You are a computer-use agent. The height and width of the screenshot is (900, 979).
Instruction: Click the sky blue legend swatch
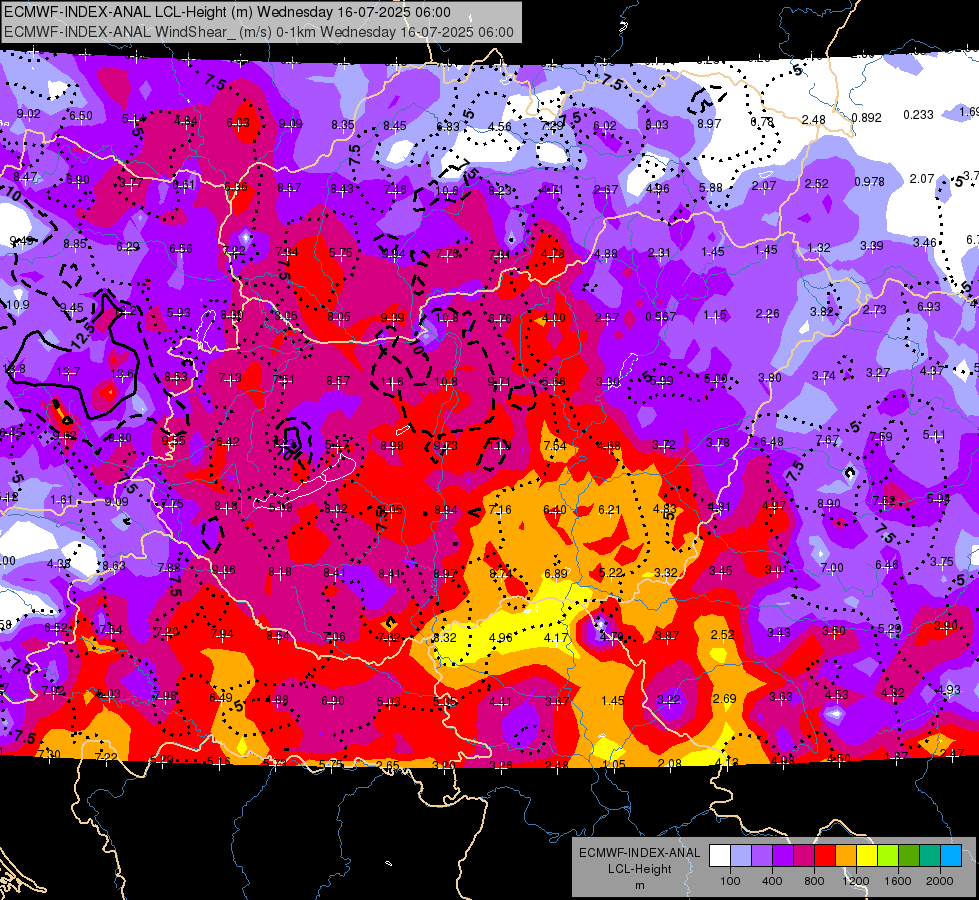click(951, 856)
